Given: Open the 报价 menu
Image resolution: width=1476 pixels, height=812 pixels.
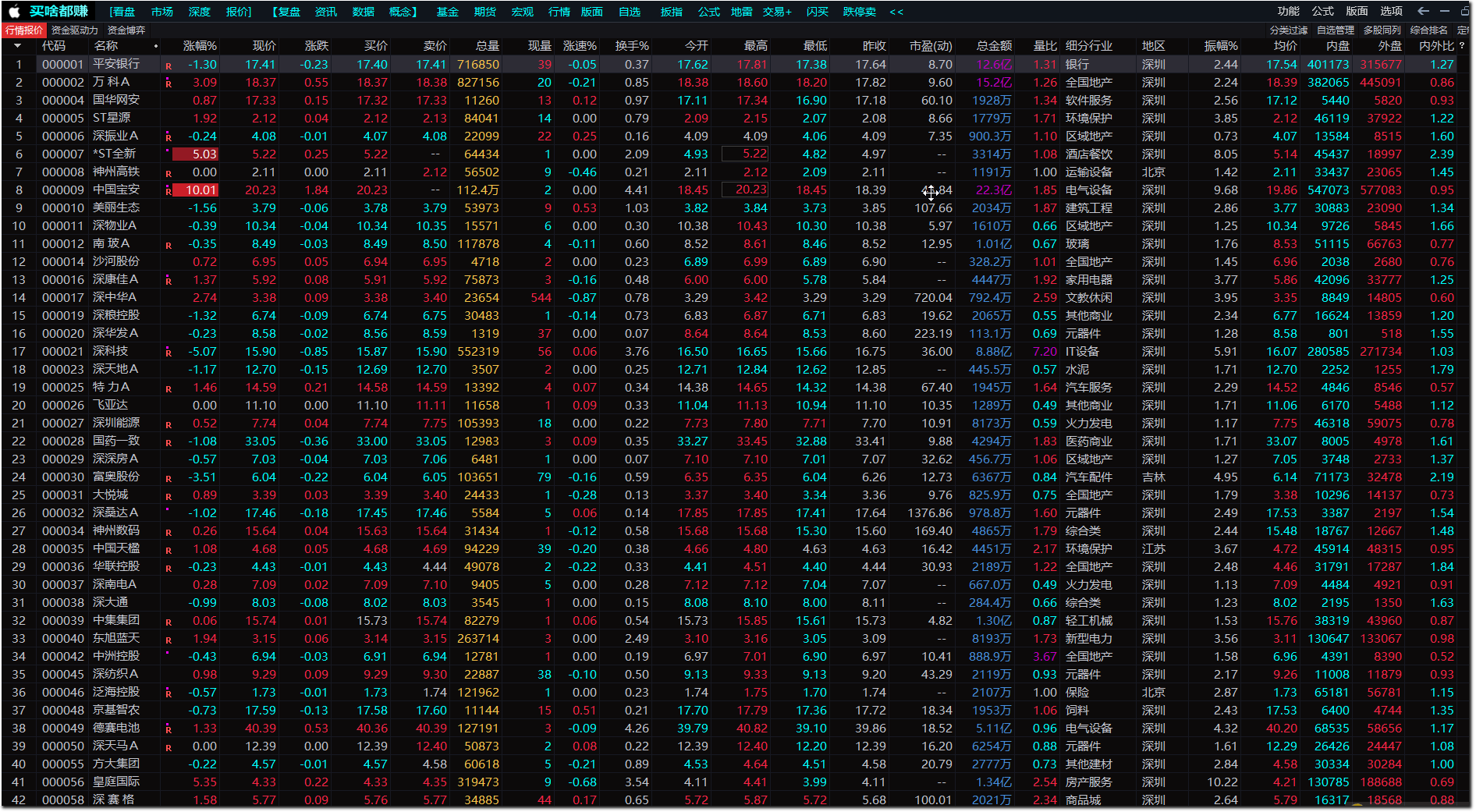Looking at the screenshot, I should 239,12.
